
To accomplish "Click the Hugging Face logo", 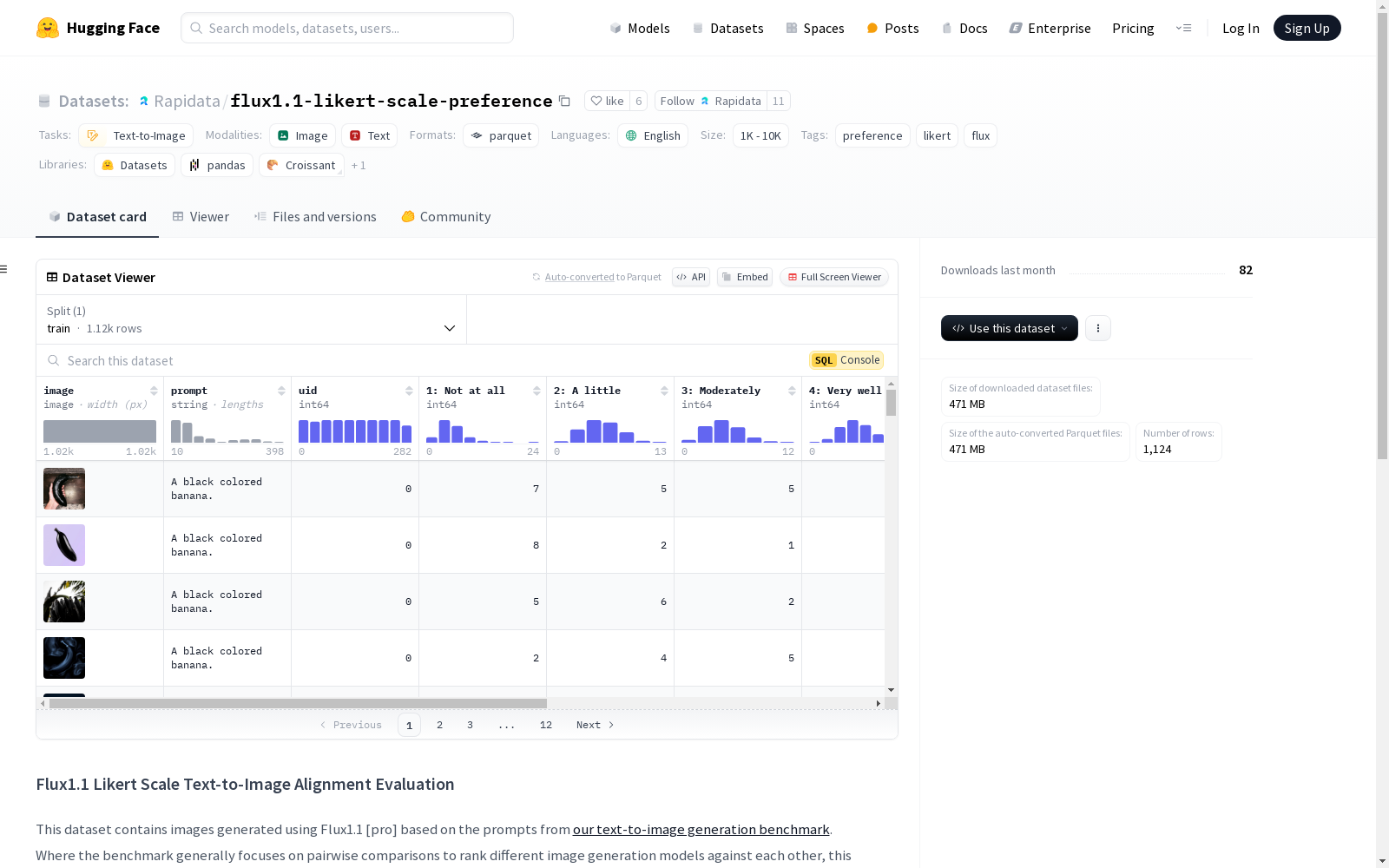I will tap(98, 28).
